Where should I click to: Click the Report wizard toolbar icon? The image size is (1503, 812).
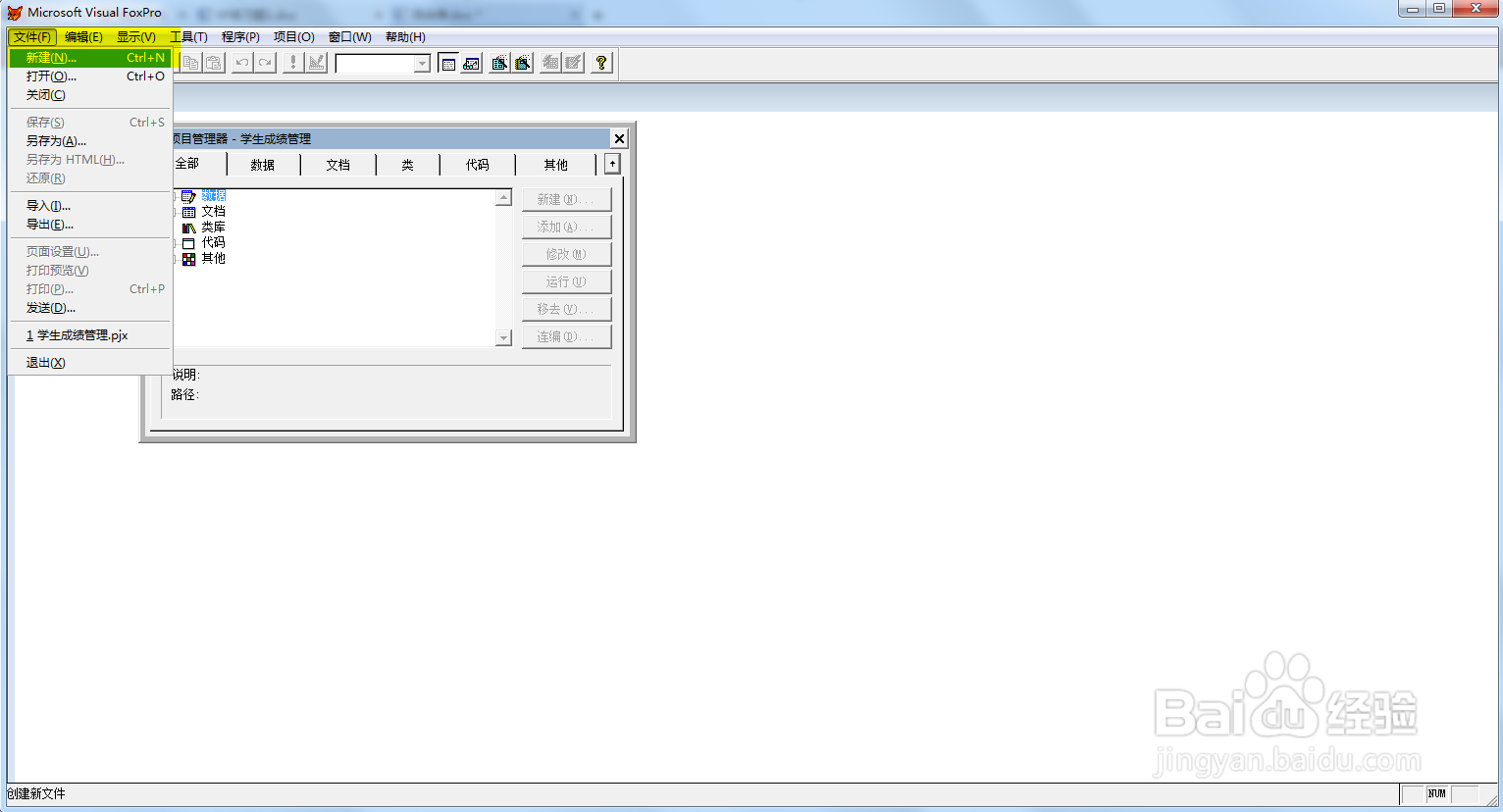point(523,63)
